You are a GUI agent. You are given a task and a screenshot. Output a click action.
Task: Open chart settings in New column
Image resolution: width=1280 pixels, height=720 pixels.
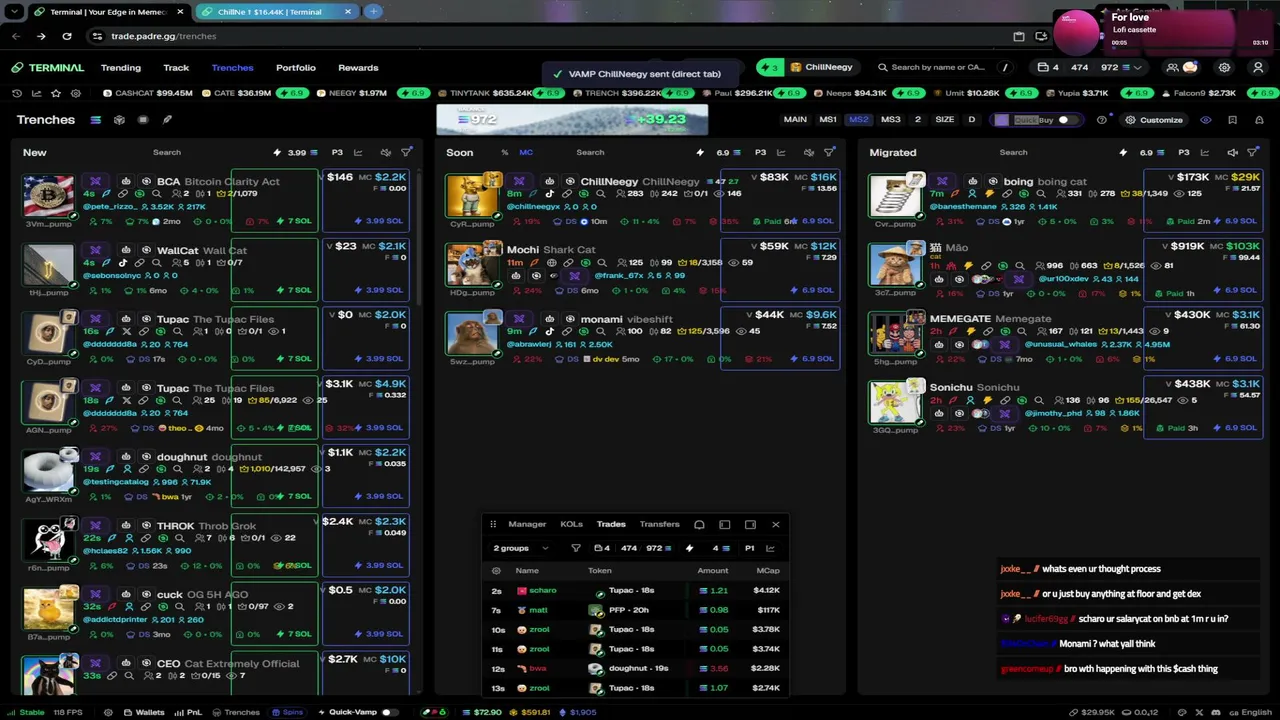coord(359,152)
